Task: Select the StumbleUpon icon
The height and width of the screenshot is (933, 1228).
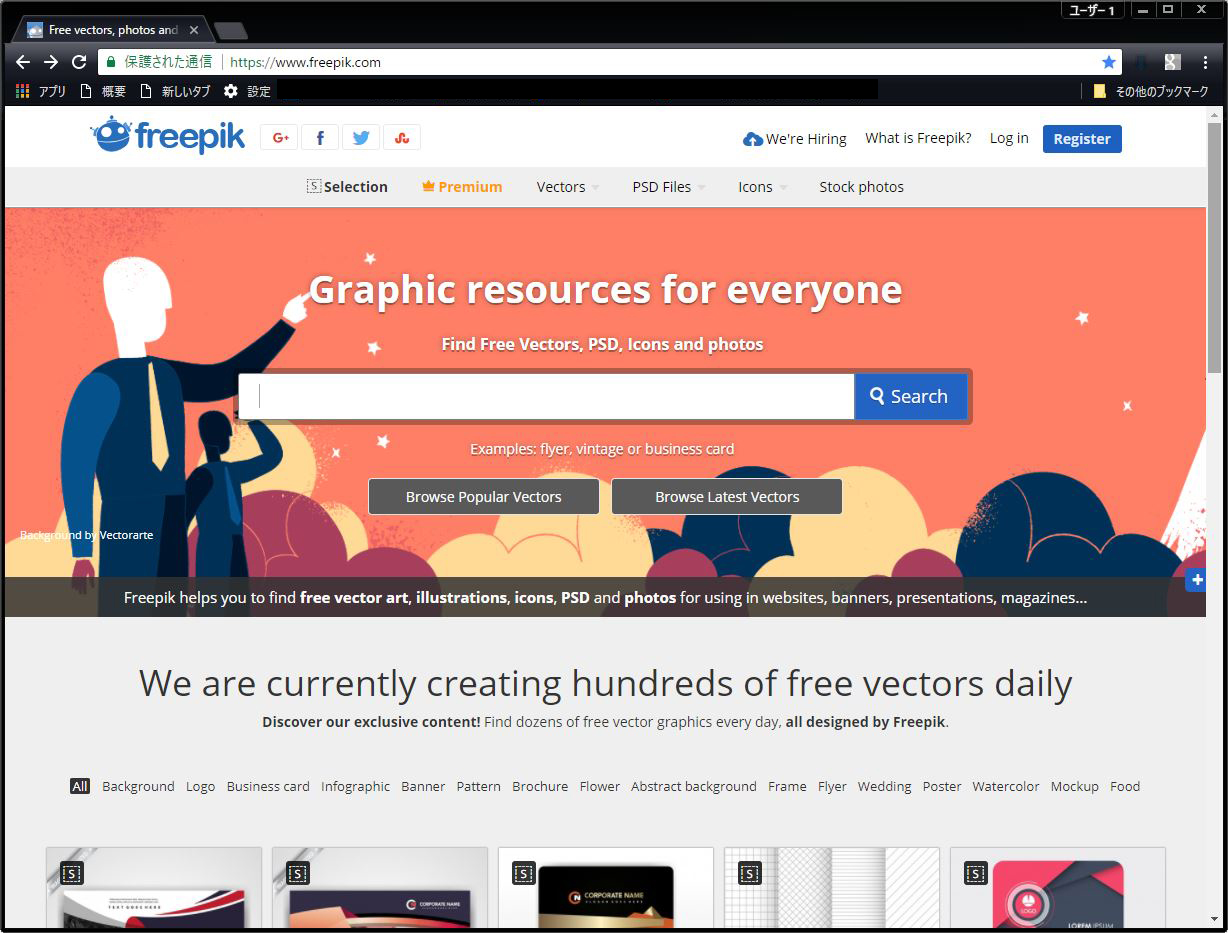Action: (402, 137)
